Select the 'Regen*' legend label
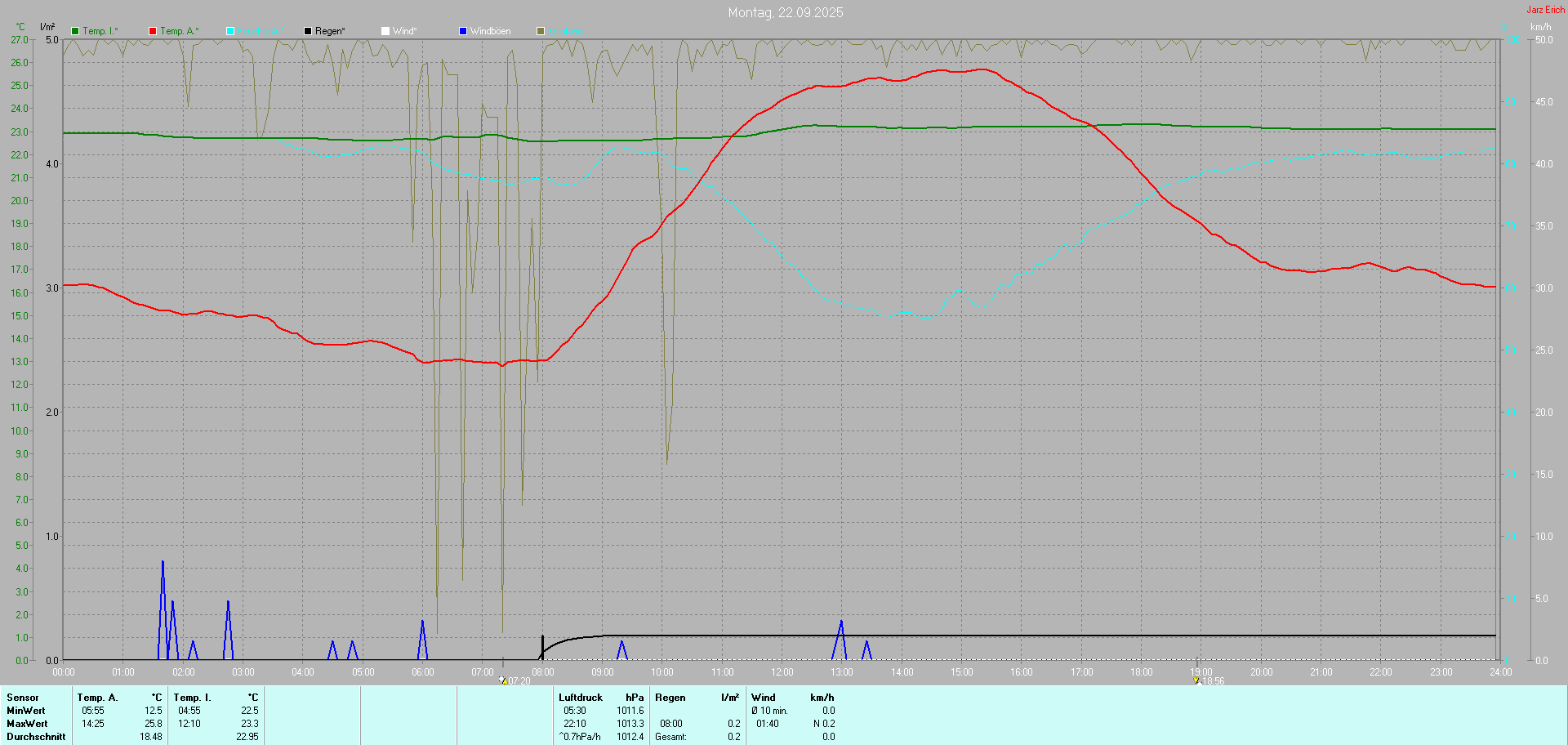Image resolution: width=1568 pixels, height=745 pixels. [330, 31]
